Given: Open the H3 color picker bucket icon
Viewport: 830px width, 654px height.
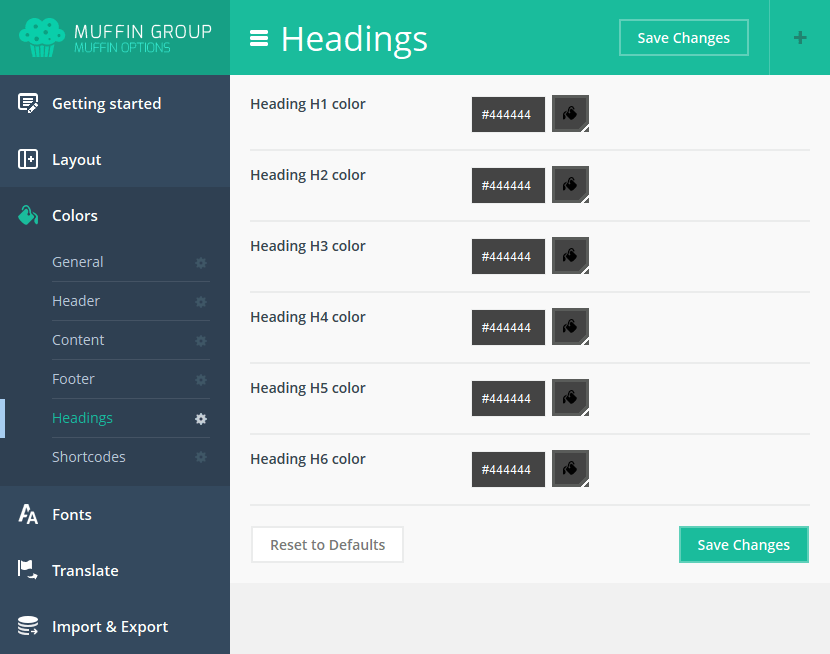Looking at the screenshot, I should (x=570, y=256).
